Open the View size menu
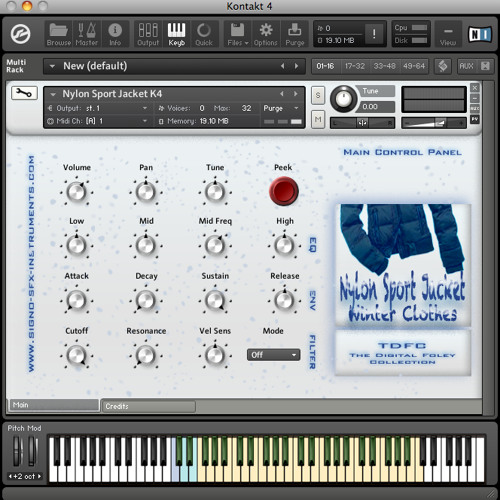This screenshot has height=500, width=500. pyautogui.click(x=448, y=34)
